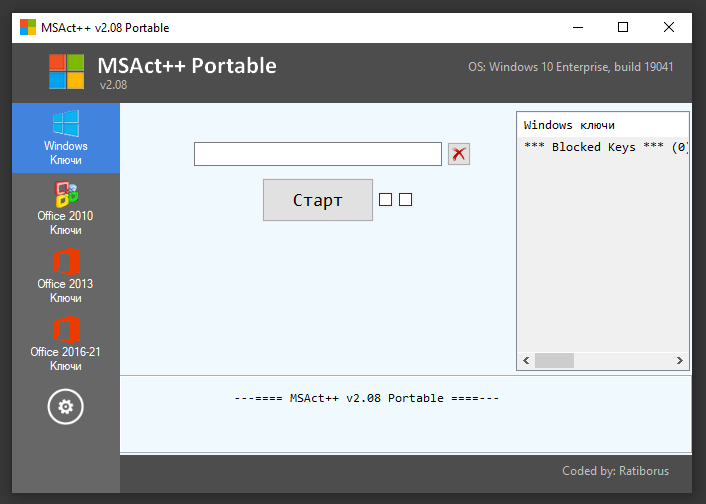Click the MSAct++ v2.08 Portable log line
Screen dimensions: 706x504
pyautogui.click(x=366, y=398)
